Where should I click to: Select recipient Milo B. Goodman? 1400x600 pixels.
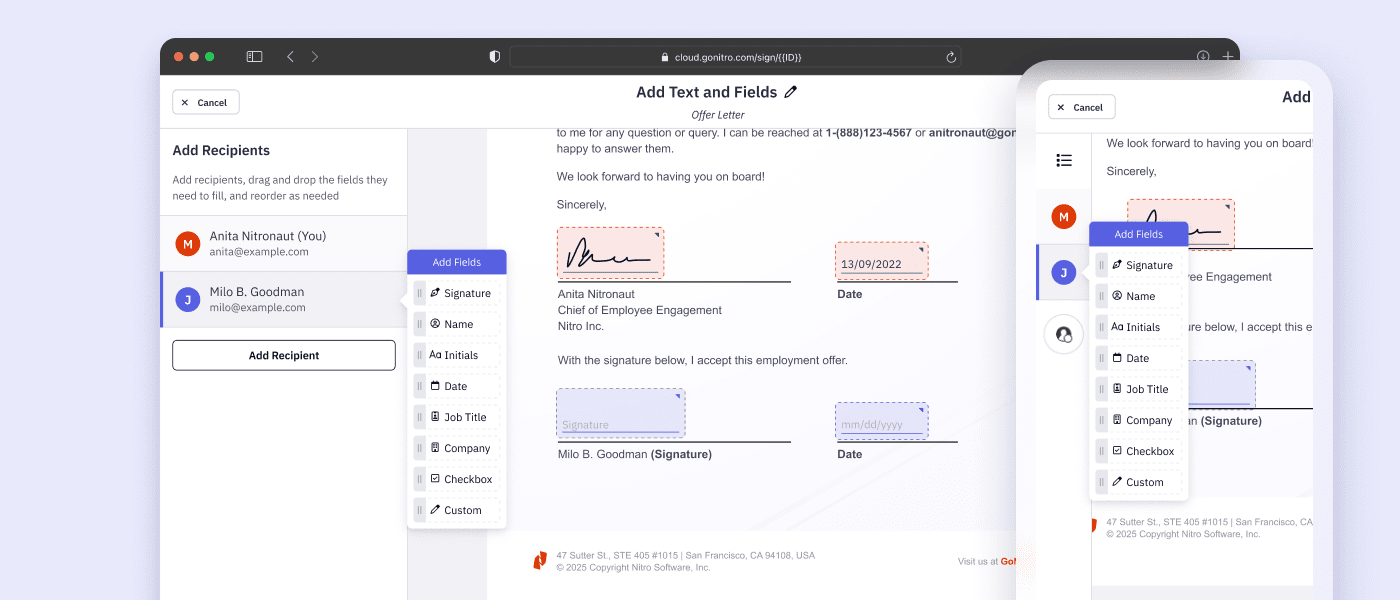pyautogui.click(x=283, y=299)
